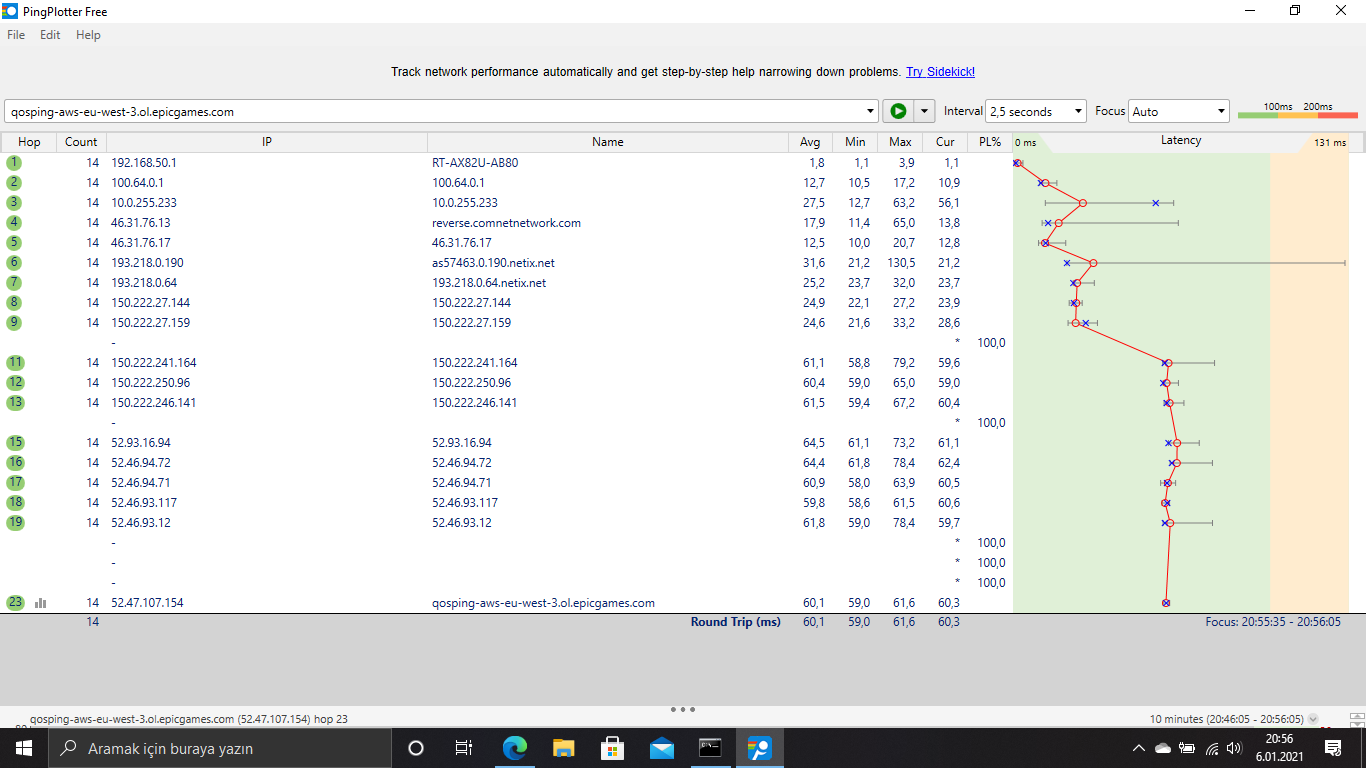The height and width of the screenshot is (768, 1366).
Task: Click the hop 2 green circle
Action: (x=15, y=182)
